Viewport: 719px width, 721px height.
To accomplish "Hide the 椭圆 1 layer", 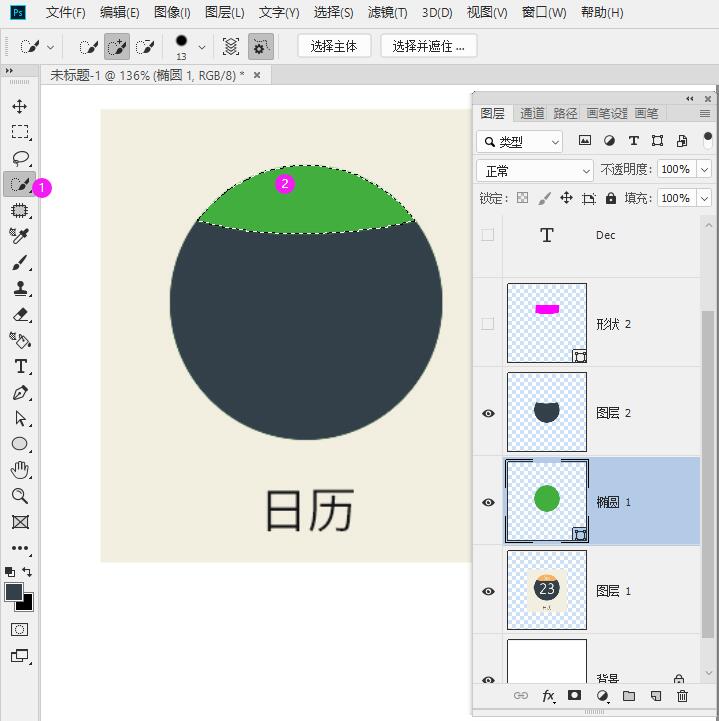I will click(x=488, y=502).
